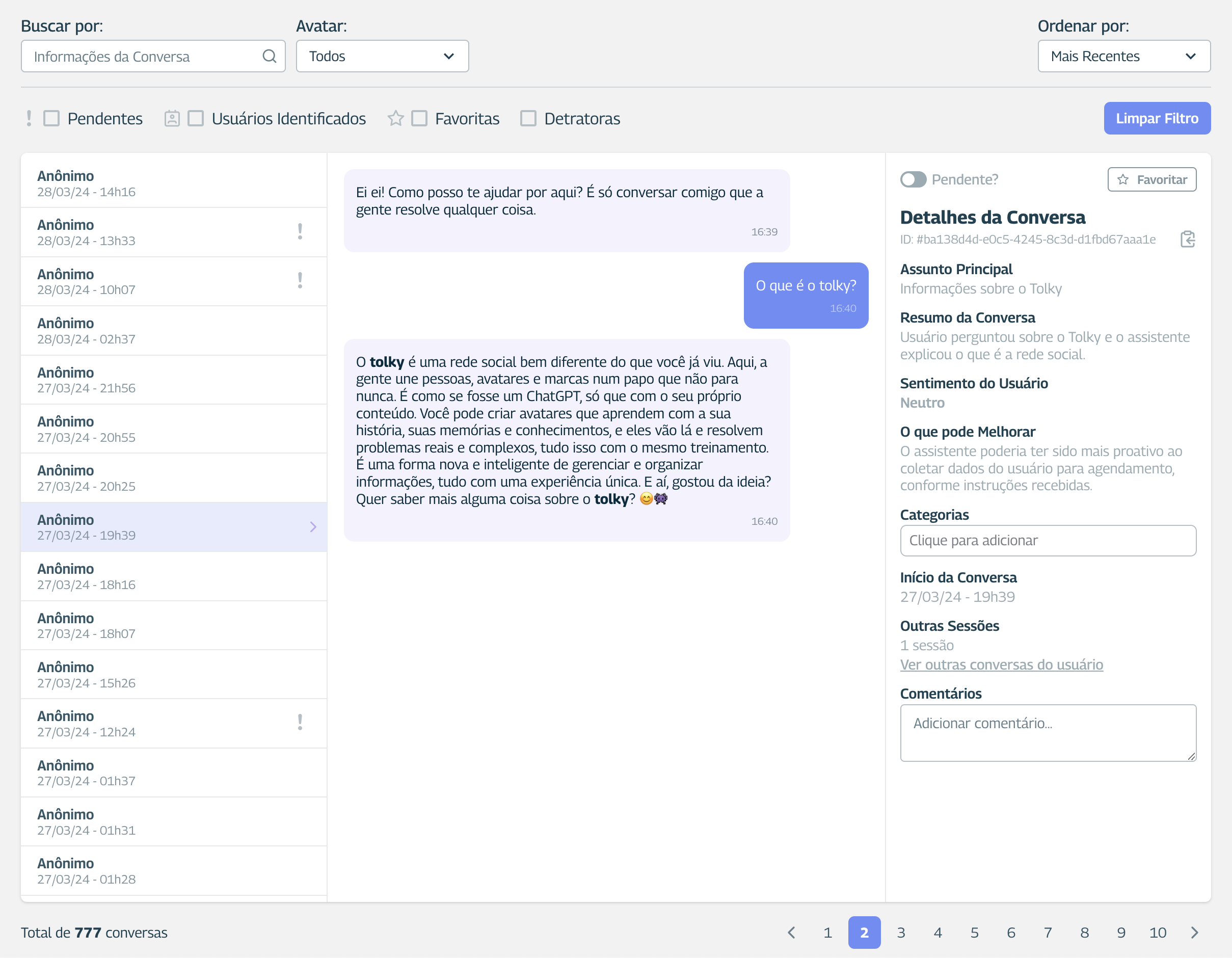Navigate to page 7
Image resolution: width=1232 pixels, height=958 pixels.
pos(1048,933)
